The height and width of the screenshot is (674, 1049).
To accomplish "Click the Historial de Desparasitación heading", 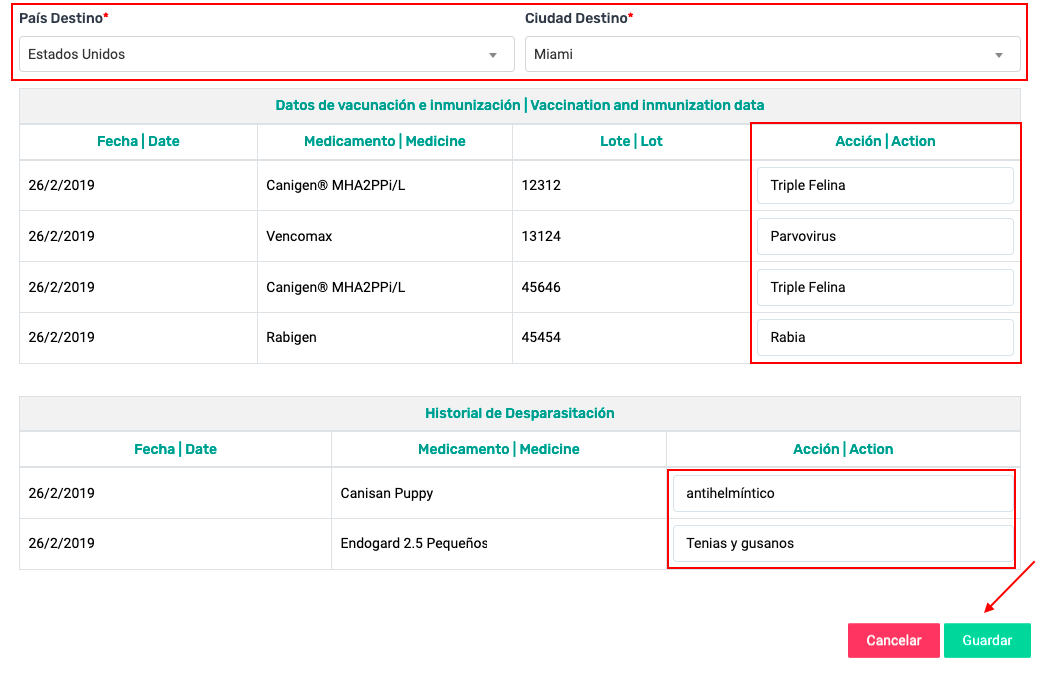I will (520, 413).
